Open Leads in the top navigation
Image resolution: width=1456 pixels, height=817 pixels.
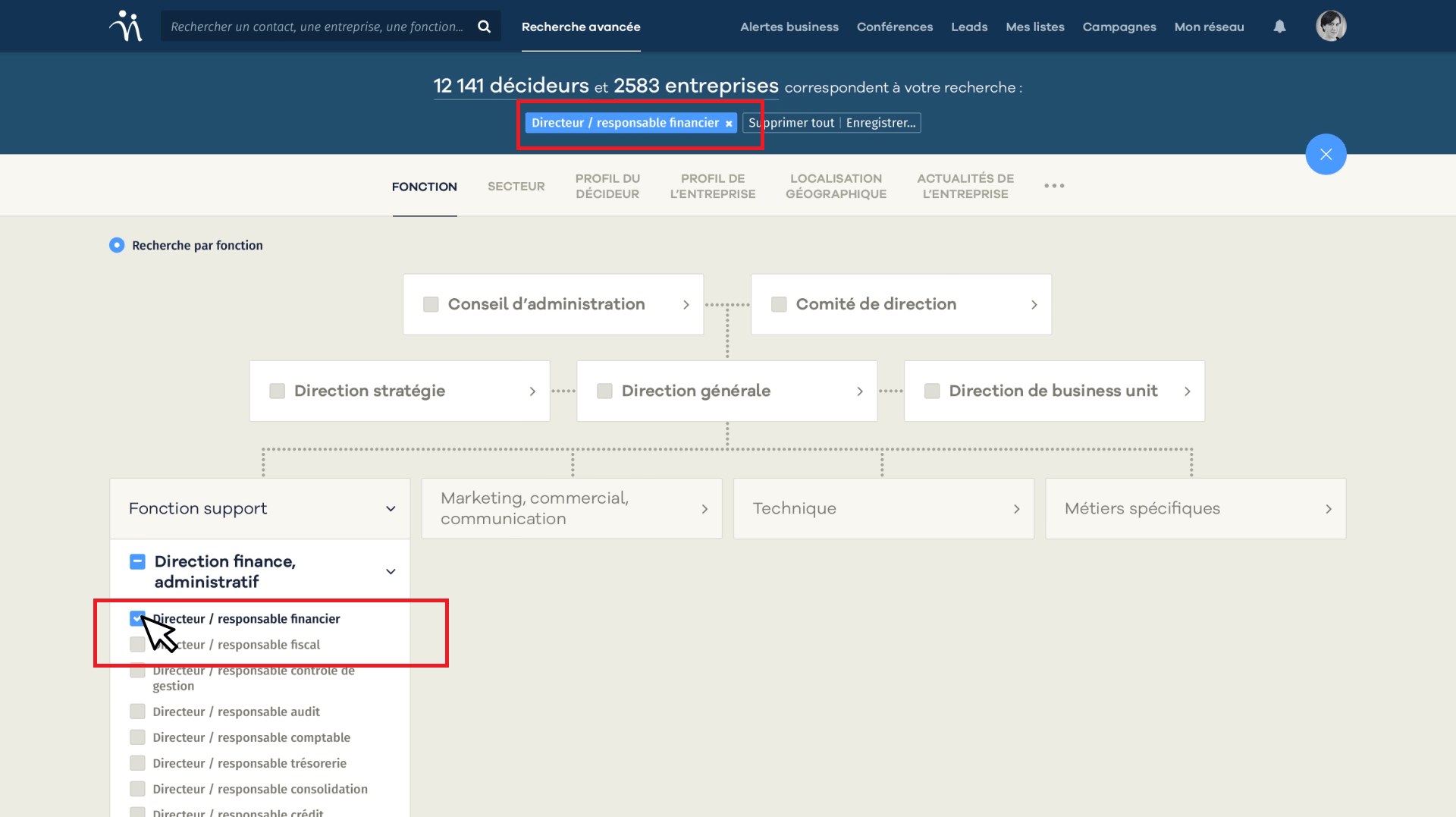[x=969, y=27]
